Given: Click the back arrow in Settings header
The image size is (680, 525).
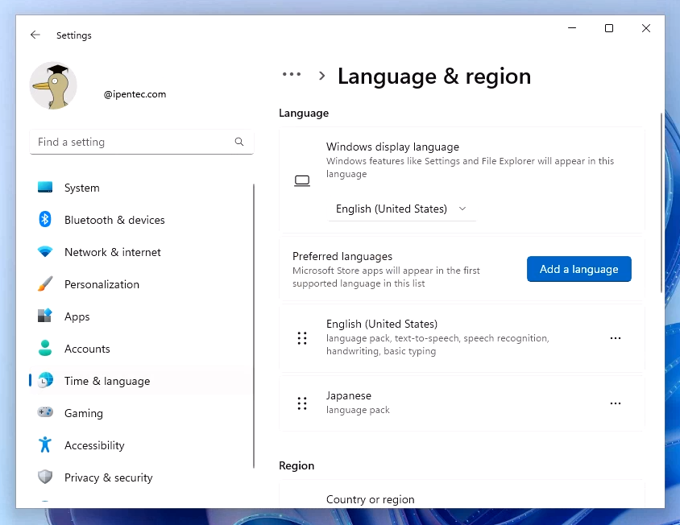Looking at the screenshot, I should pos(35,35).
